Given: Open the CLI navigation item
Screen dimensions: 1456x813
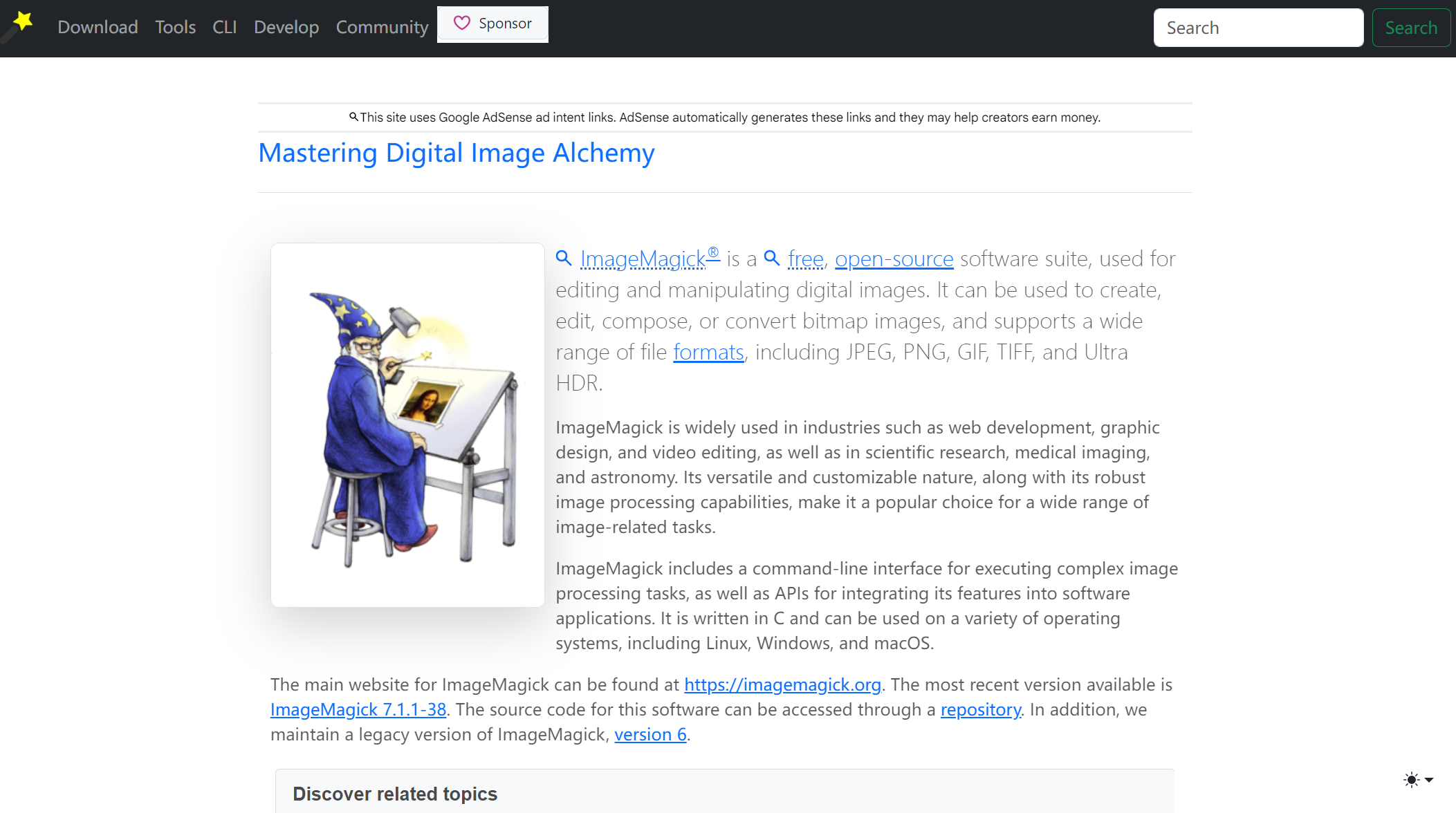Looking at the screenshot, I should 224,27.
